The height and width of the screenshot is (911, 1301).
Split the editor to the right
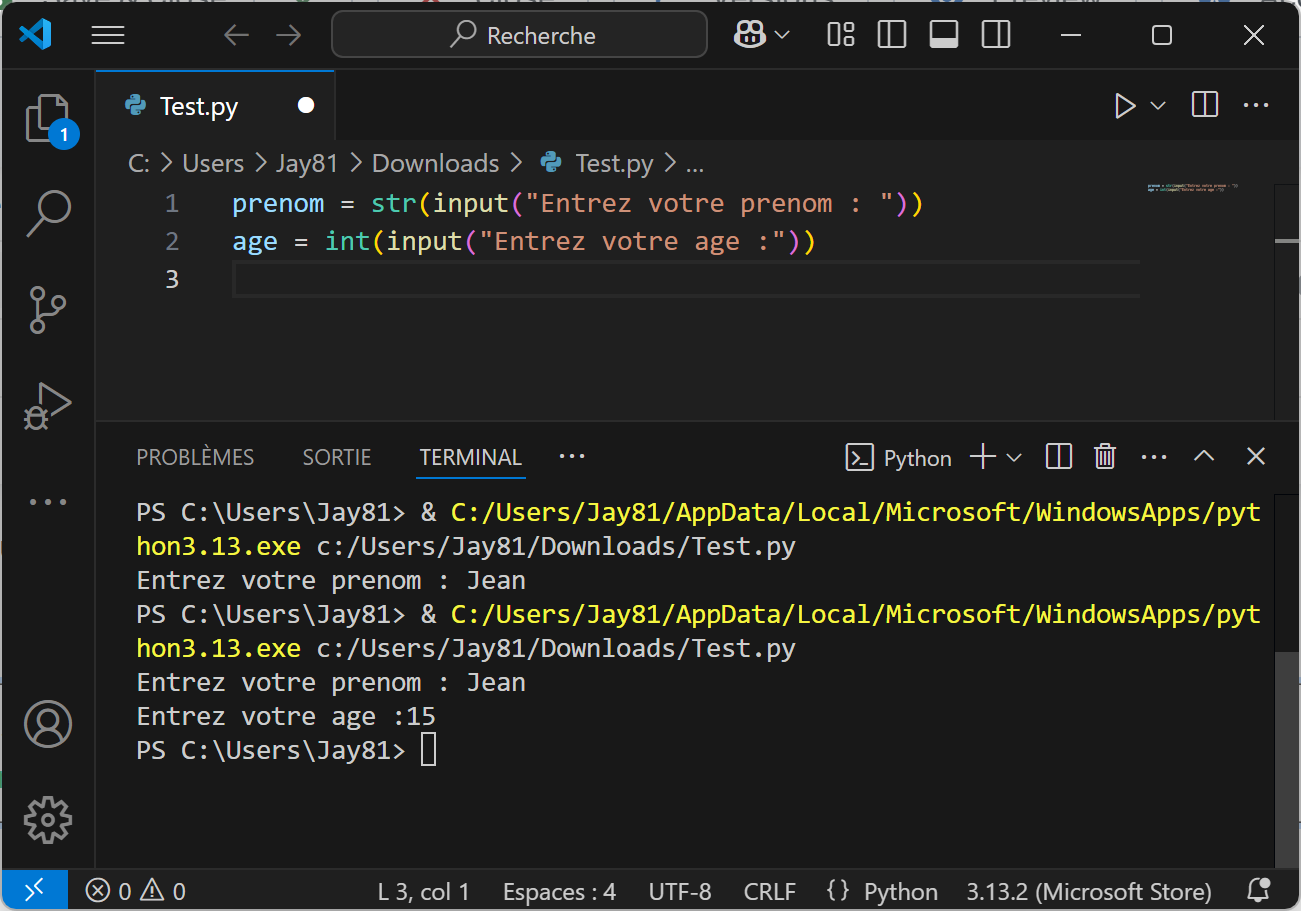[1205, 106]
